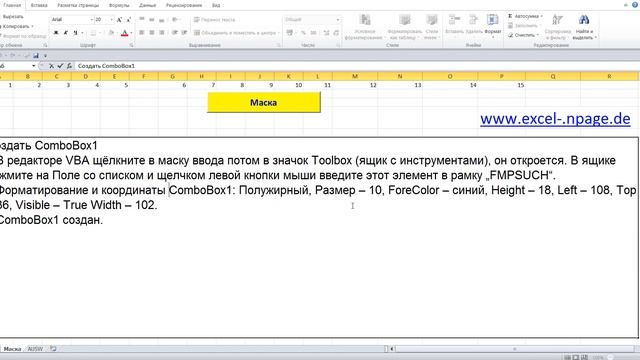The width and height of the screenshot is (640, 360).
Task: Open the font size 20 dropdown
Action: point(111,20)
